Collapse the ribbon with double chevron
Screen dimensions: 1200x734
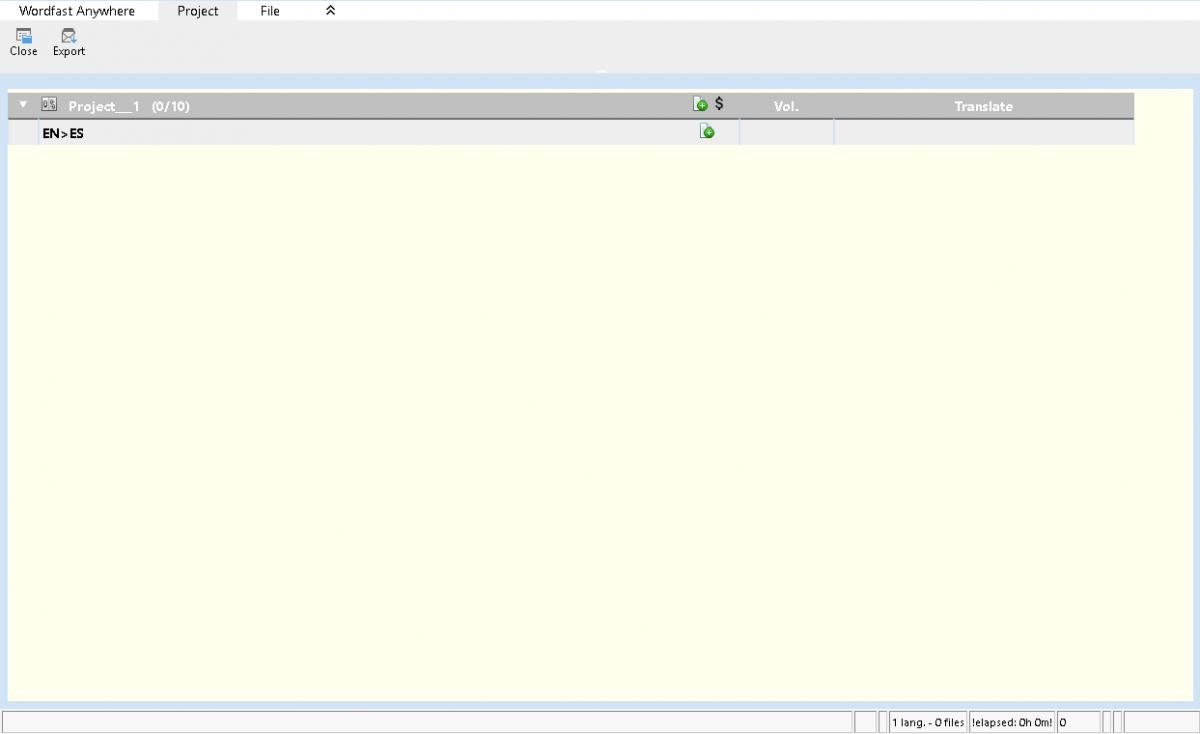point(331,11)
